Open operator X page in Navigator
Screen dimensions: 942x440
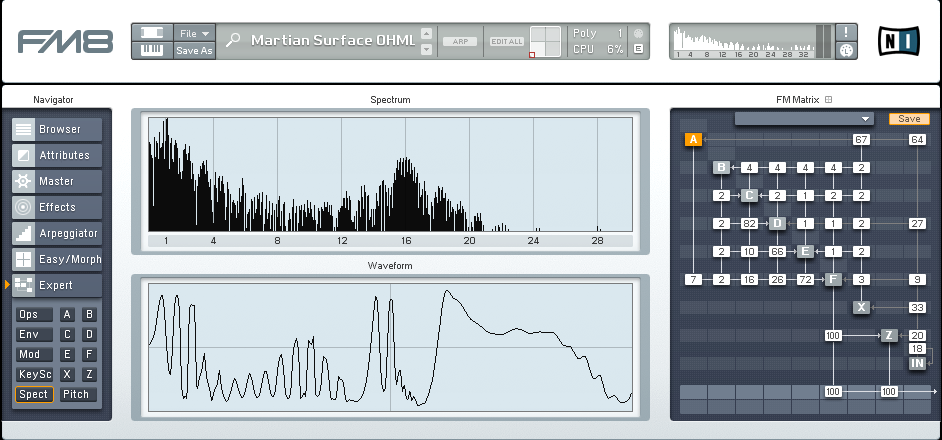coord(67,374)
